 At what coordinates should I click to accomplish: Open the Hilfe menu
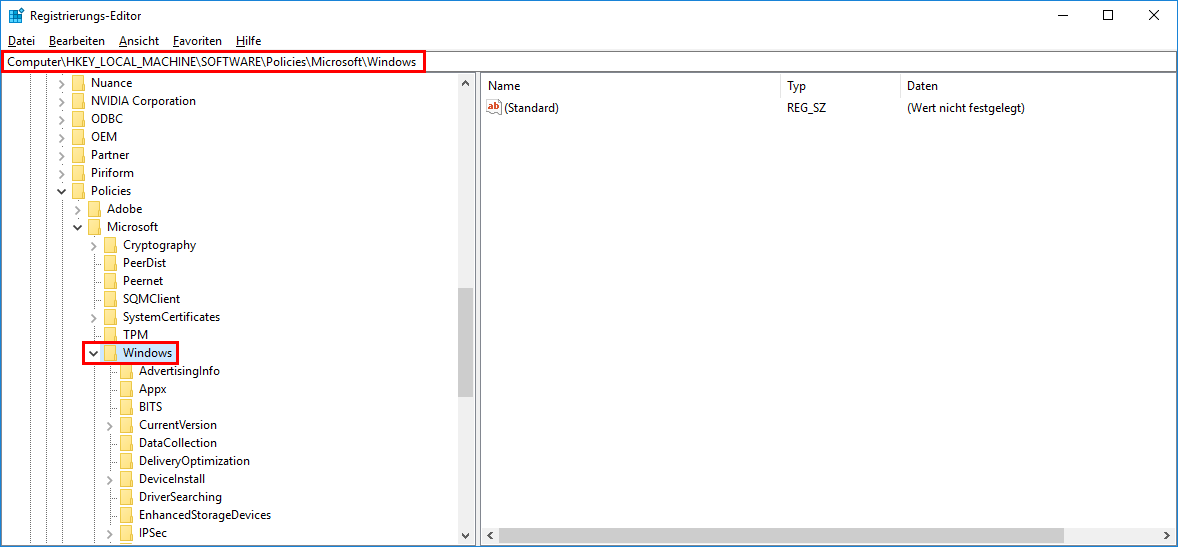(x=248, y=41)
